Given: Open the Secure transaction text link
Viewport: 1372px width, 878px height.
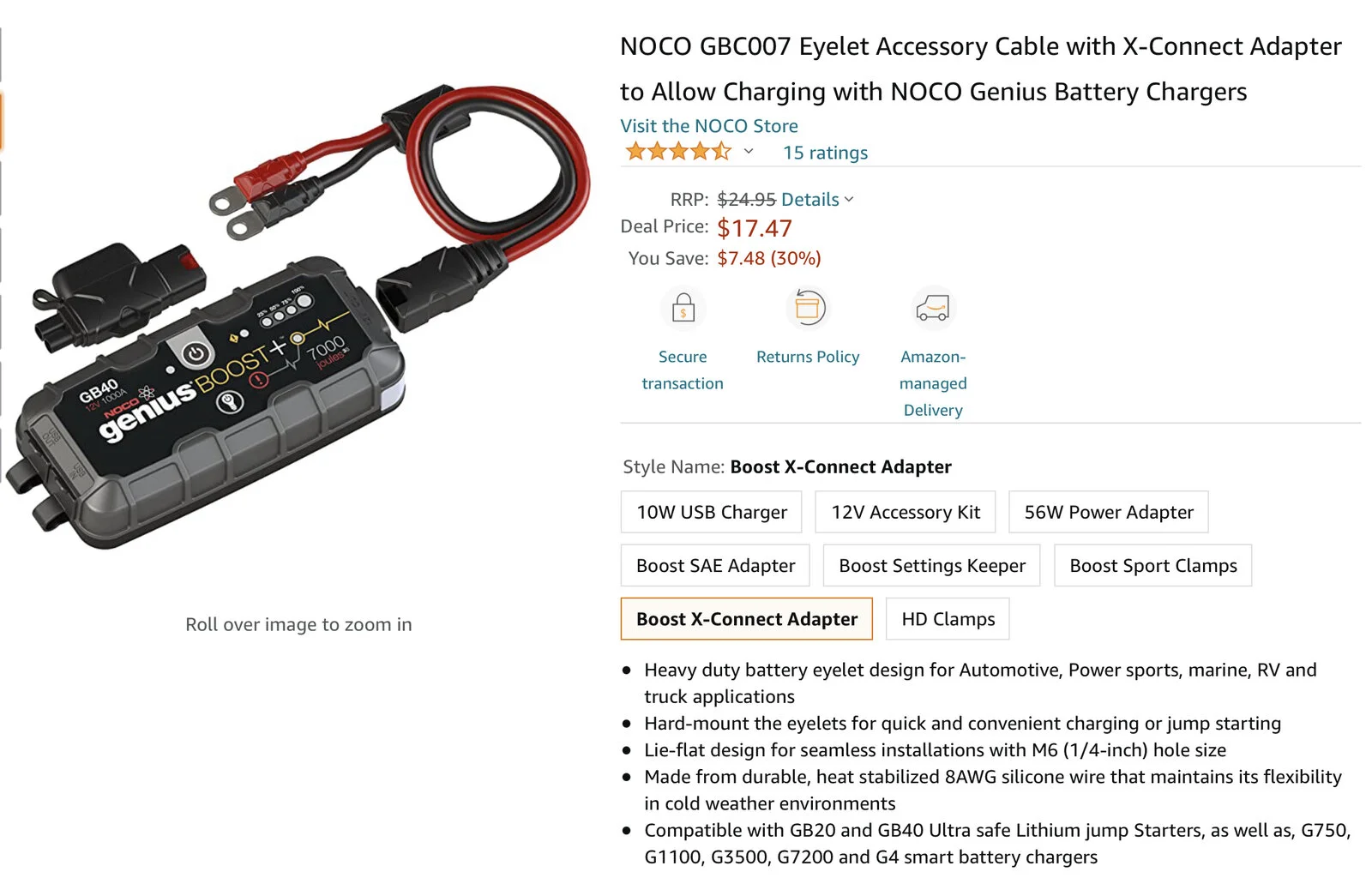Looking at the screenshot, I should [683, 370].
